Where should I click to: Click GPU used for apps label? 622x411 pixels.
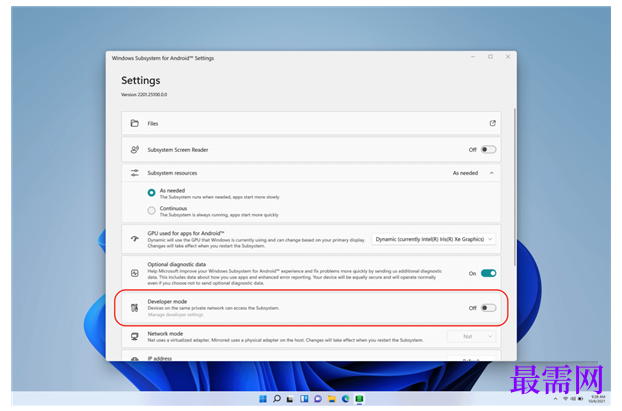pyautogui.click(x=186, y=233)
